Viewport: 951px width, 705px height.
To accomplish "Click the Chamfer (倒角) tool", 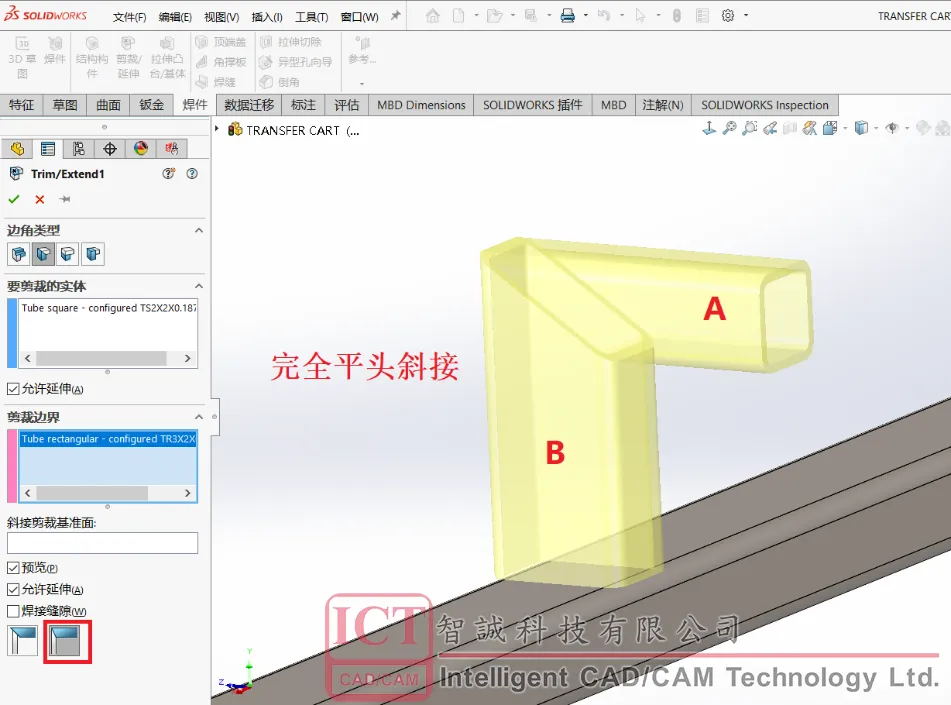I will [x=280, y=82].
